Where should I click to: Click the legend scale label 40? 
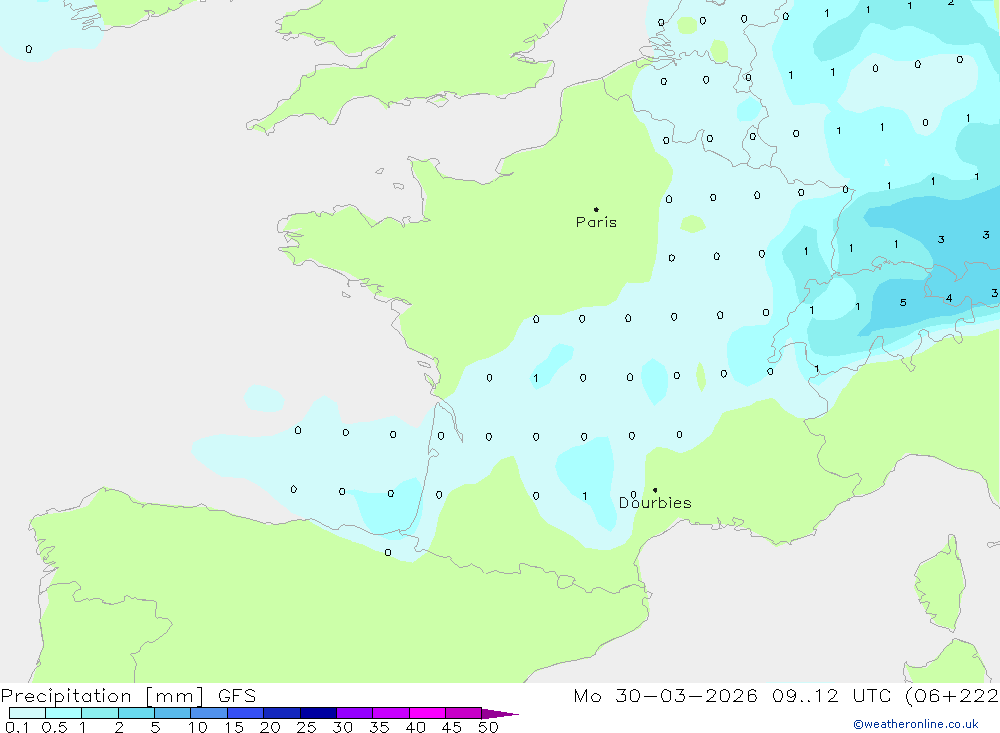click(x=415, y=727)
